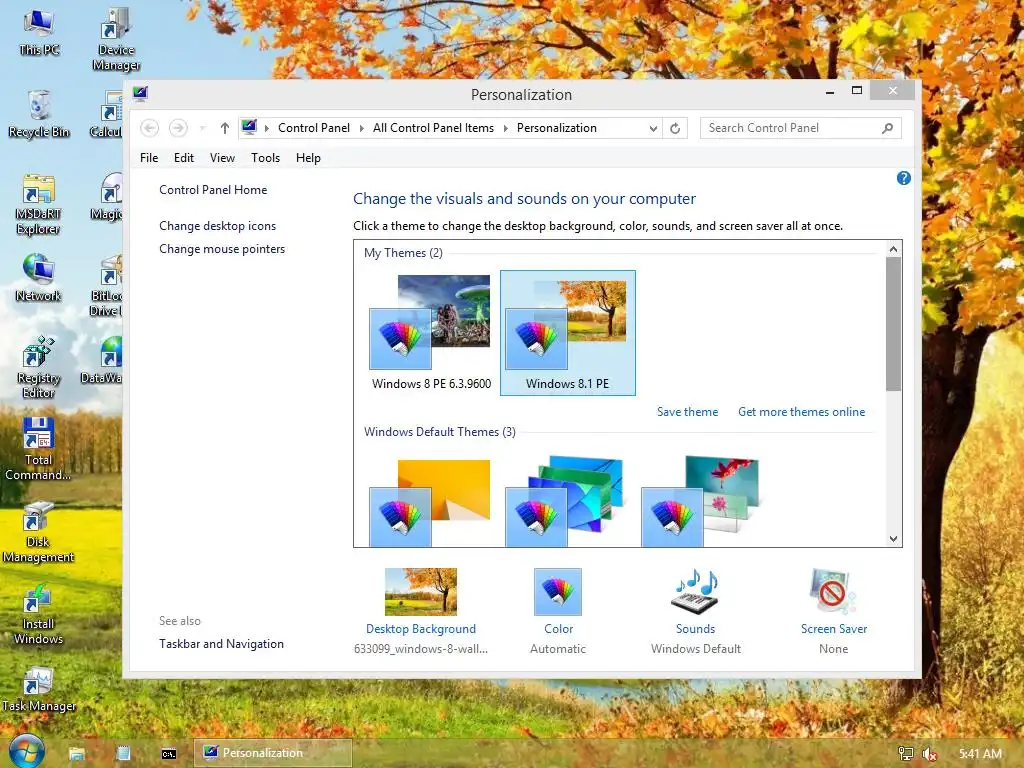
Task: Select the Install Windows desktop shortcut
Action: (x=39, y=614)
